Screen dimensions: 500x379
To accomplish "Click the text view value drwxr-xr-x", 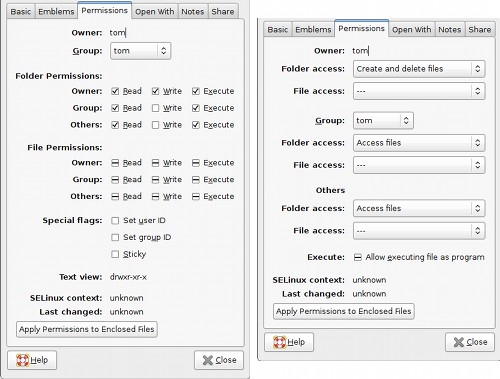I will pos(128,277).
